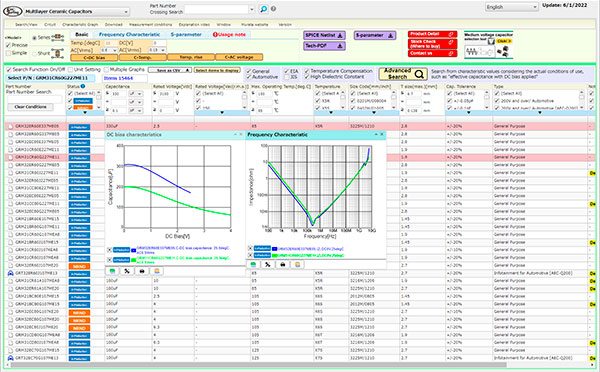Expand the Cap. Tolerance filter list
Viewport: 600px width, 372px height.
[x=469, y=113]
